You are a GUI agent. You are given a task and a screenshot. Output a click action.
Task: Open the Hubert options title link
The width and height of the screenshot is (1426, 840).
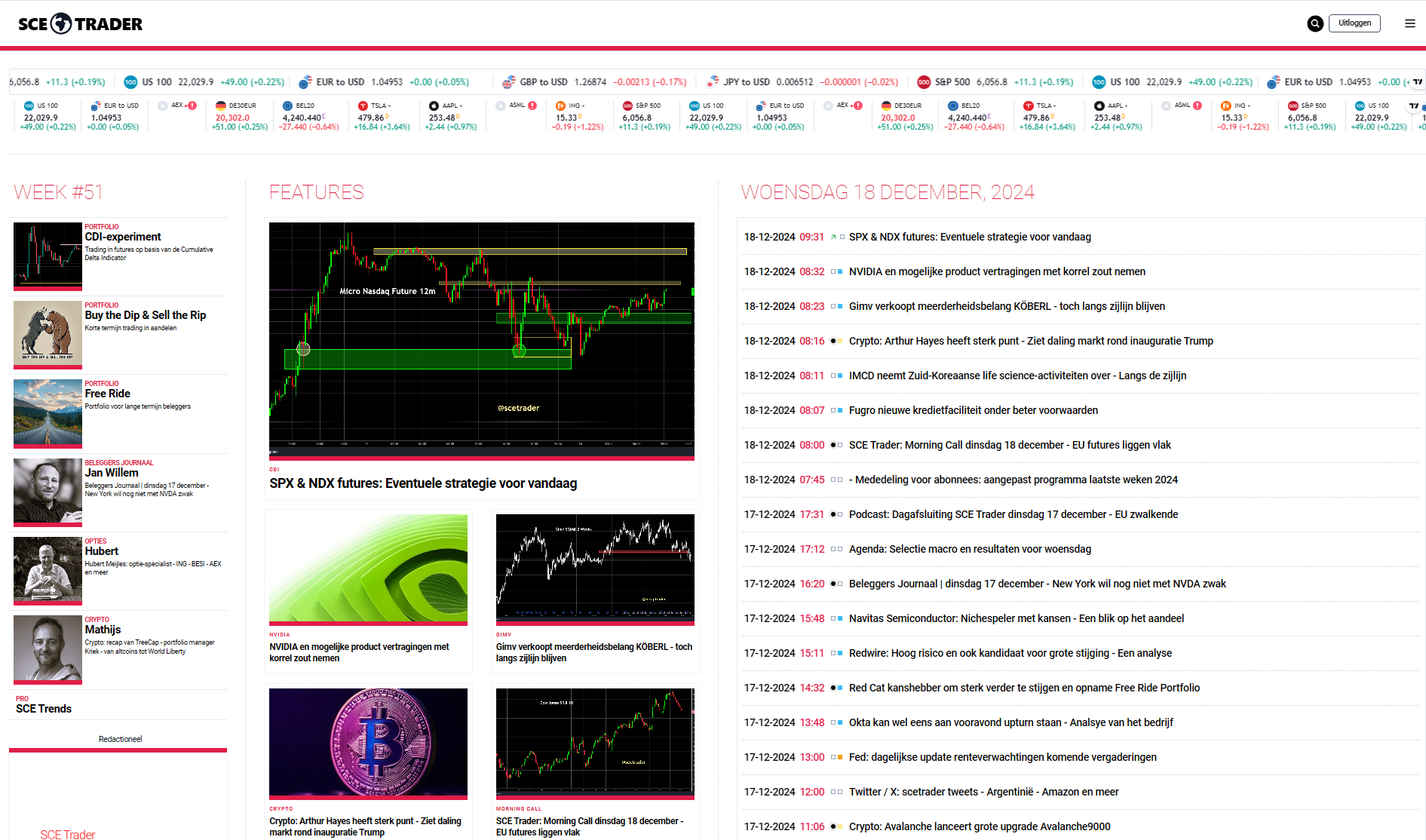point(102,551)
